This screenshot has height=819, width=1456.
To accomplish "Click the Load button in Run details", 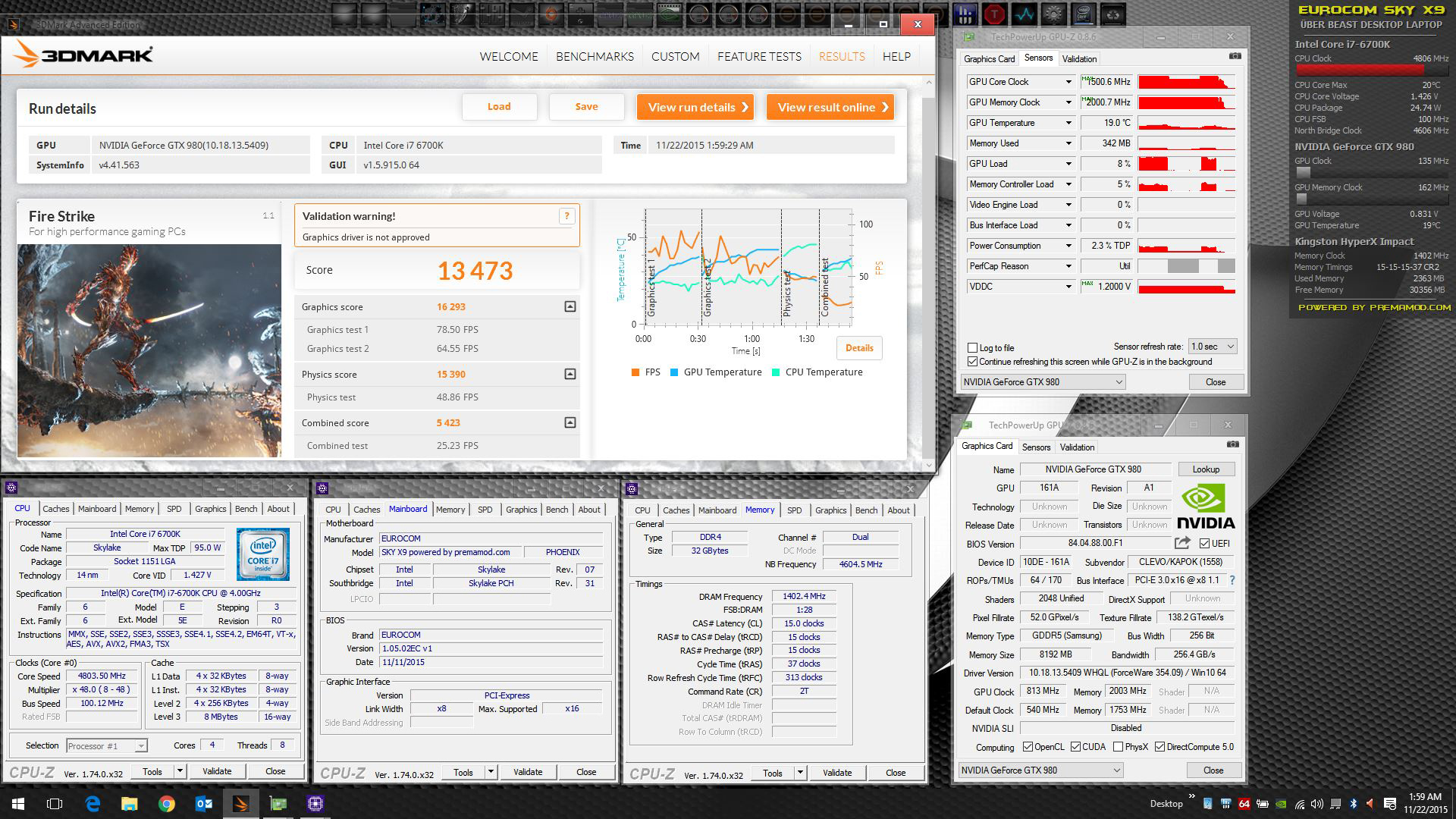I will point(499,107).
